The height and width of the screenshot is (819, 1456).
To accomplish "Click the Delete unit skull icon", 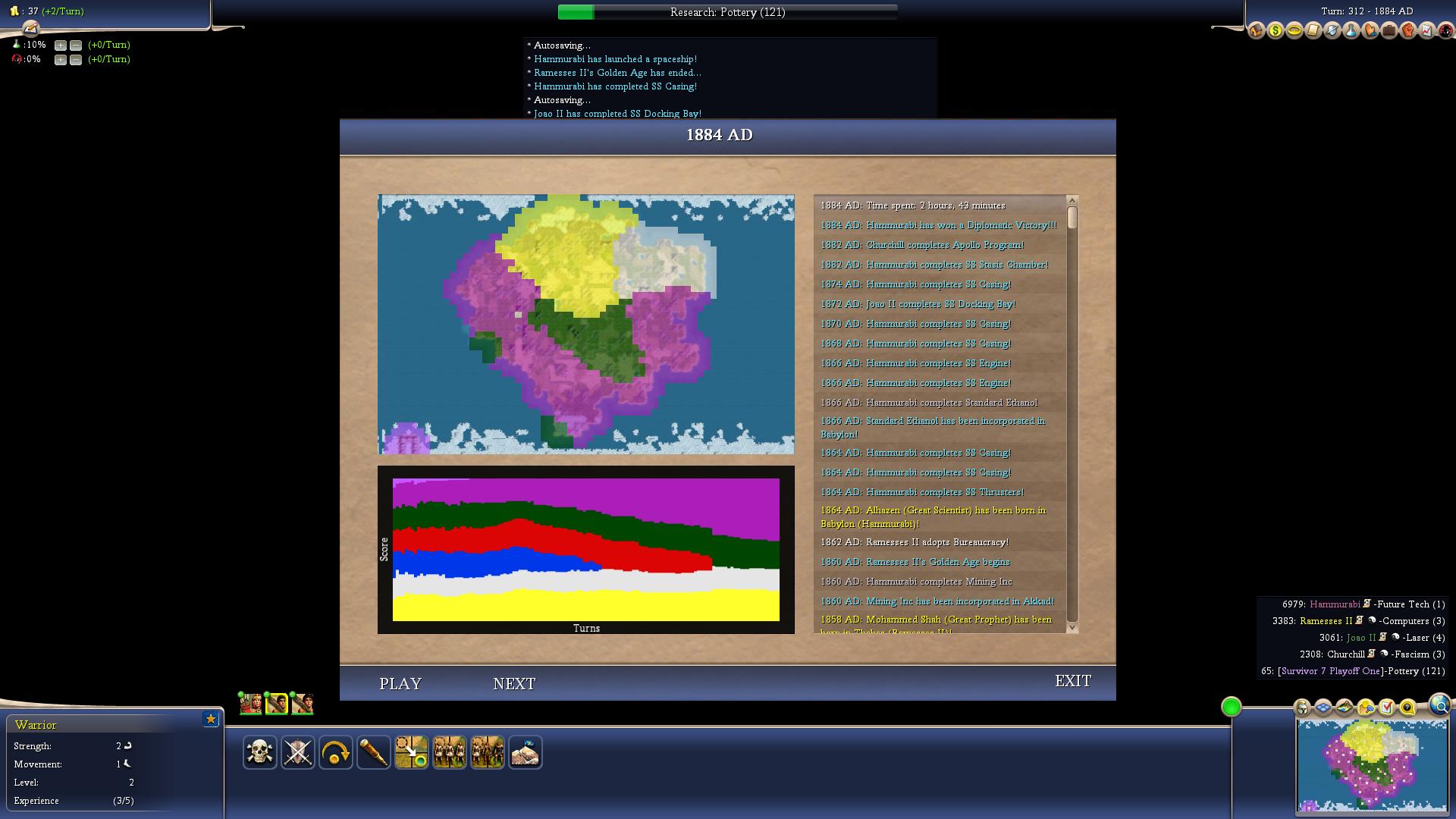I will 260,752.
